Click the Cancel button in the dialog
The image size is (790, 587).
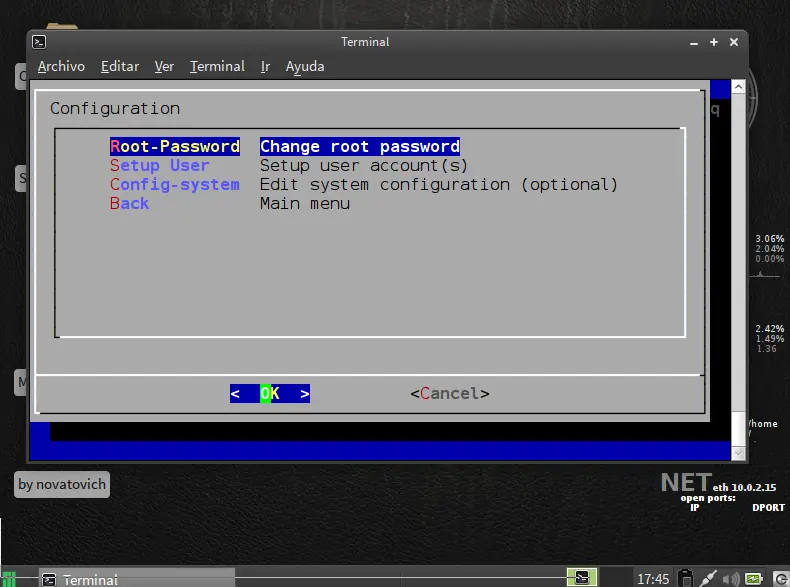tap(450, 394)
